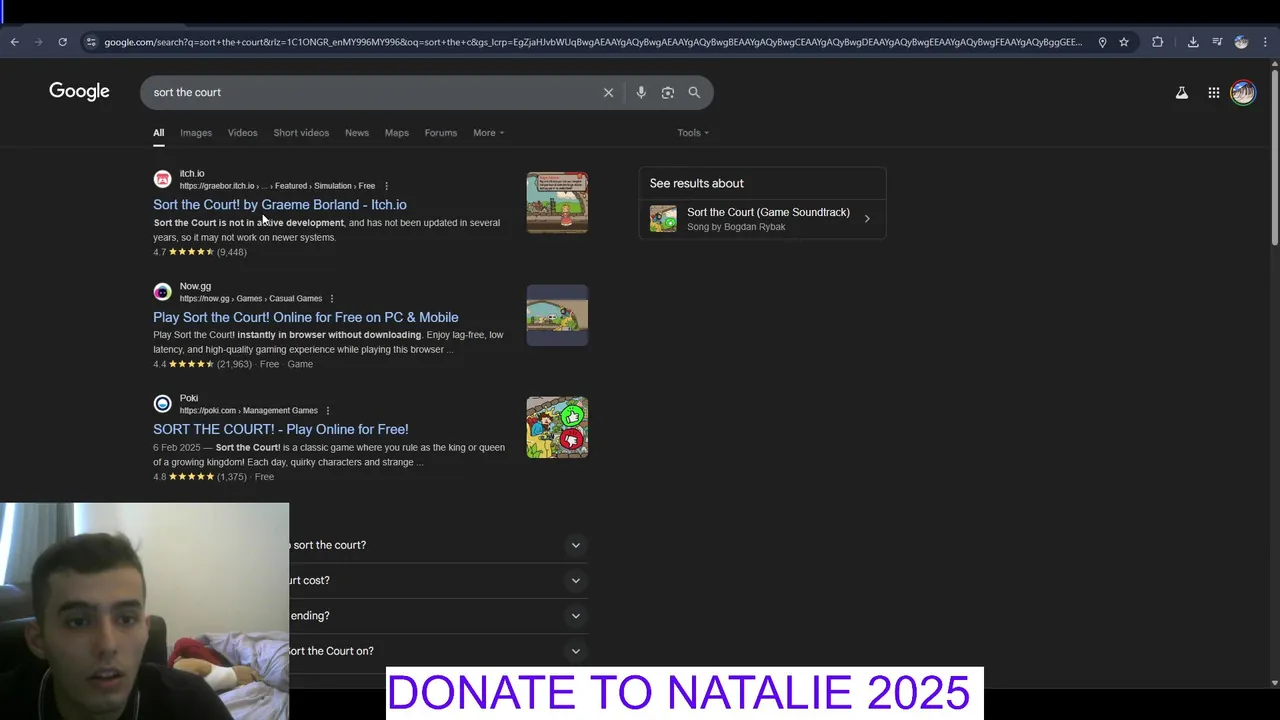
Task: Open the Poki result thumbnail
Action: click(557, 428)
